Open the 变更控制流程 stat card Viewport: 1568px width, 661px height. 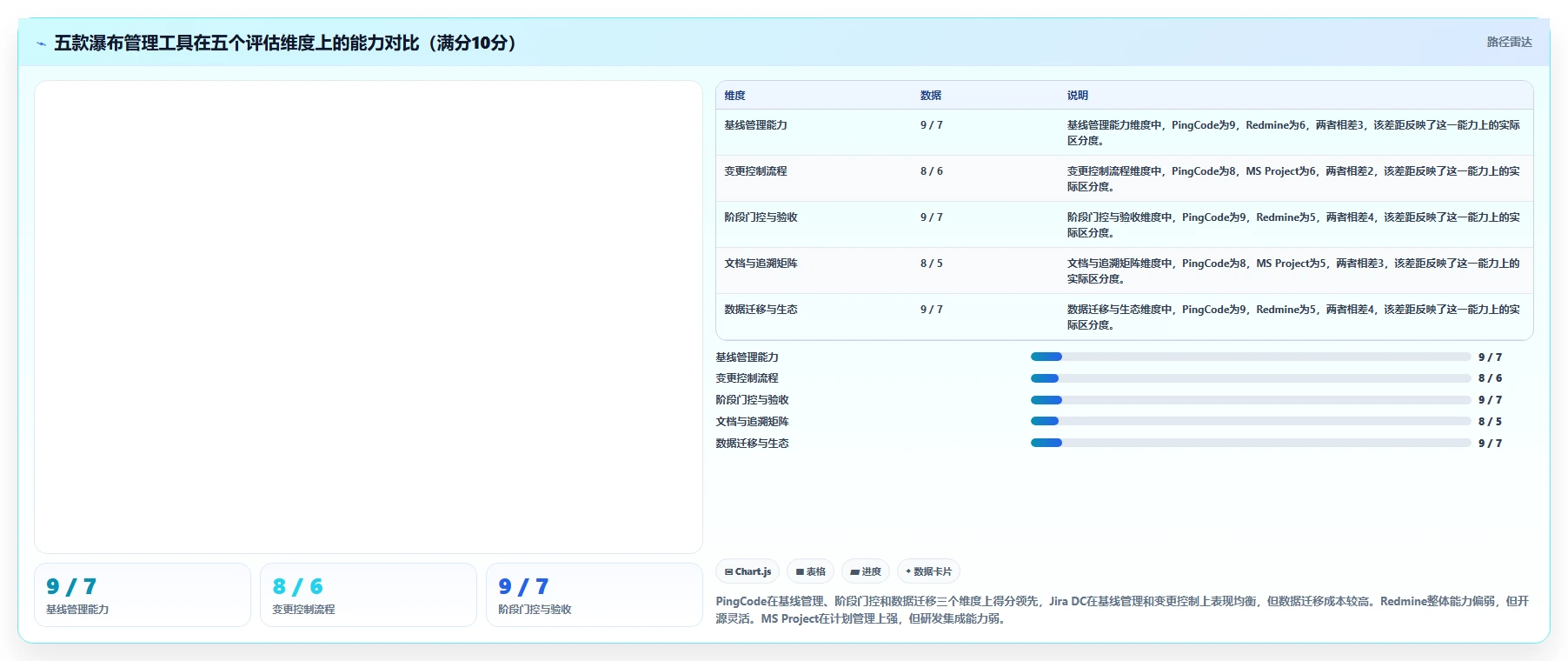(369, 595)
